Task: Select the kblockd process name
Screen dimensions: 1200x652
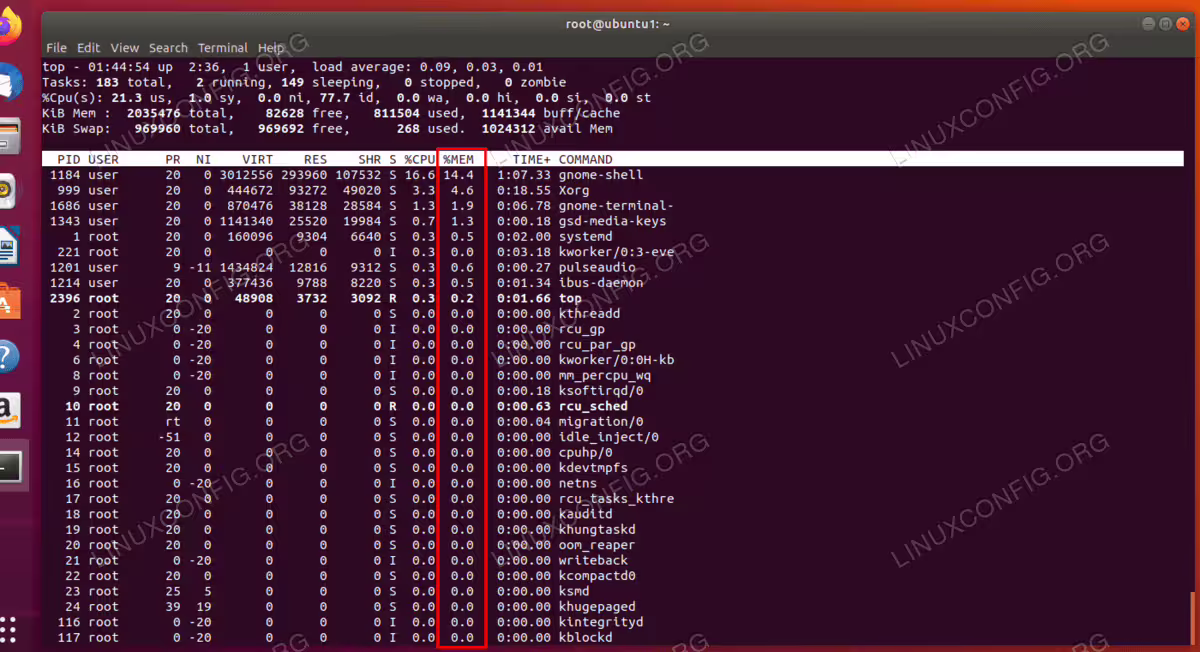Action: (x=586, y=637)
